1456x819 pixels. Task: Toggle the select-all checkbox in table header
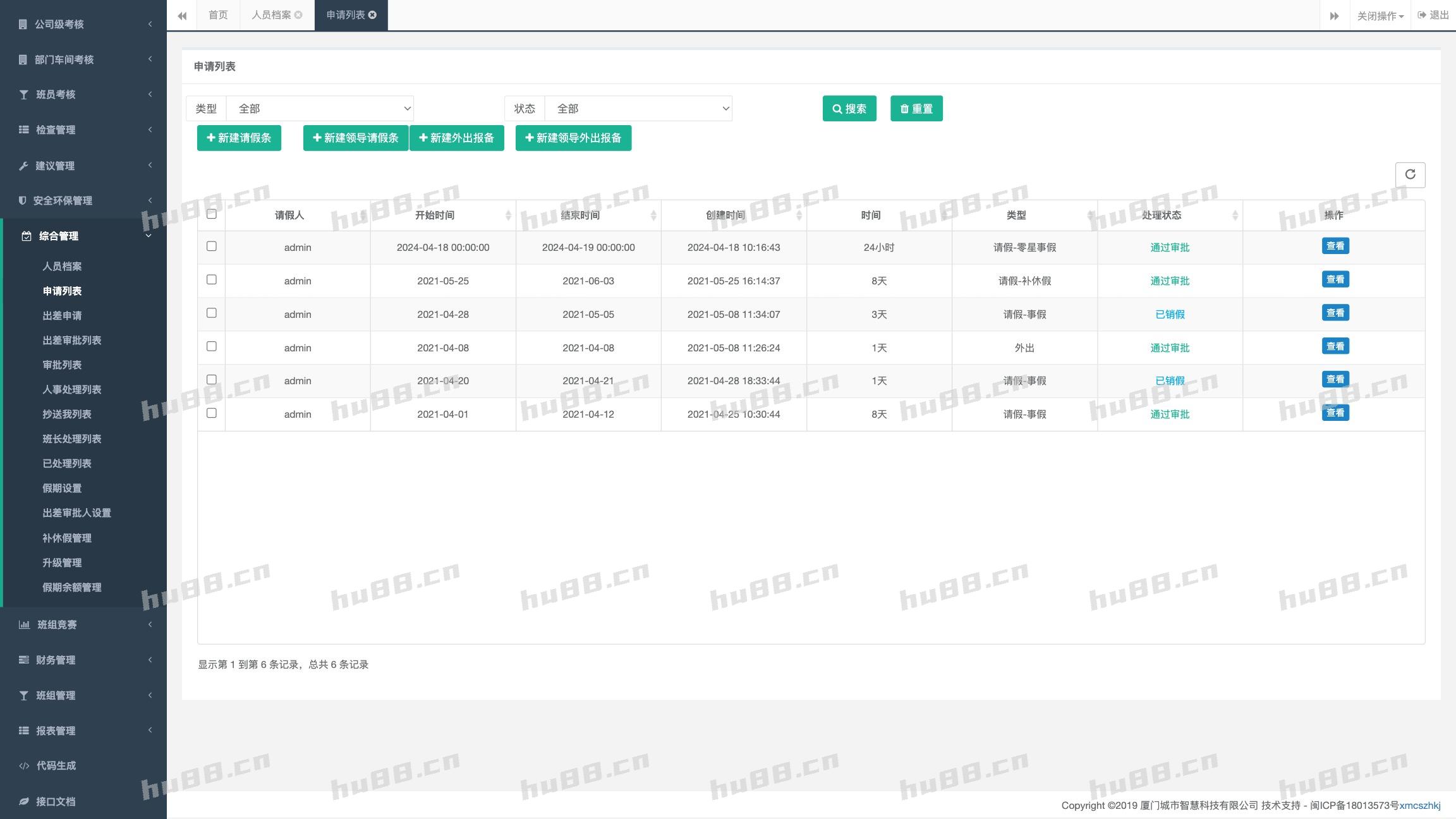point(212,214)
